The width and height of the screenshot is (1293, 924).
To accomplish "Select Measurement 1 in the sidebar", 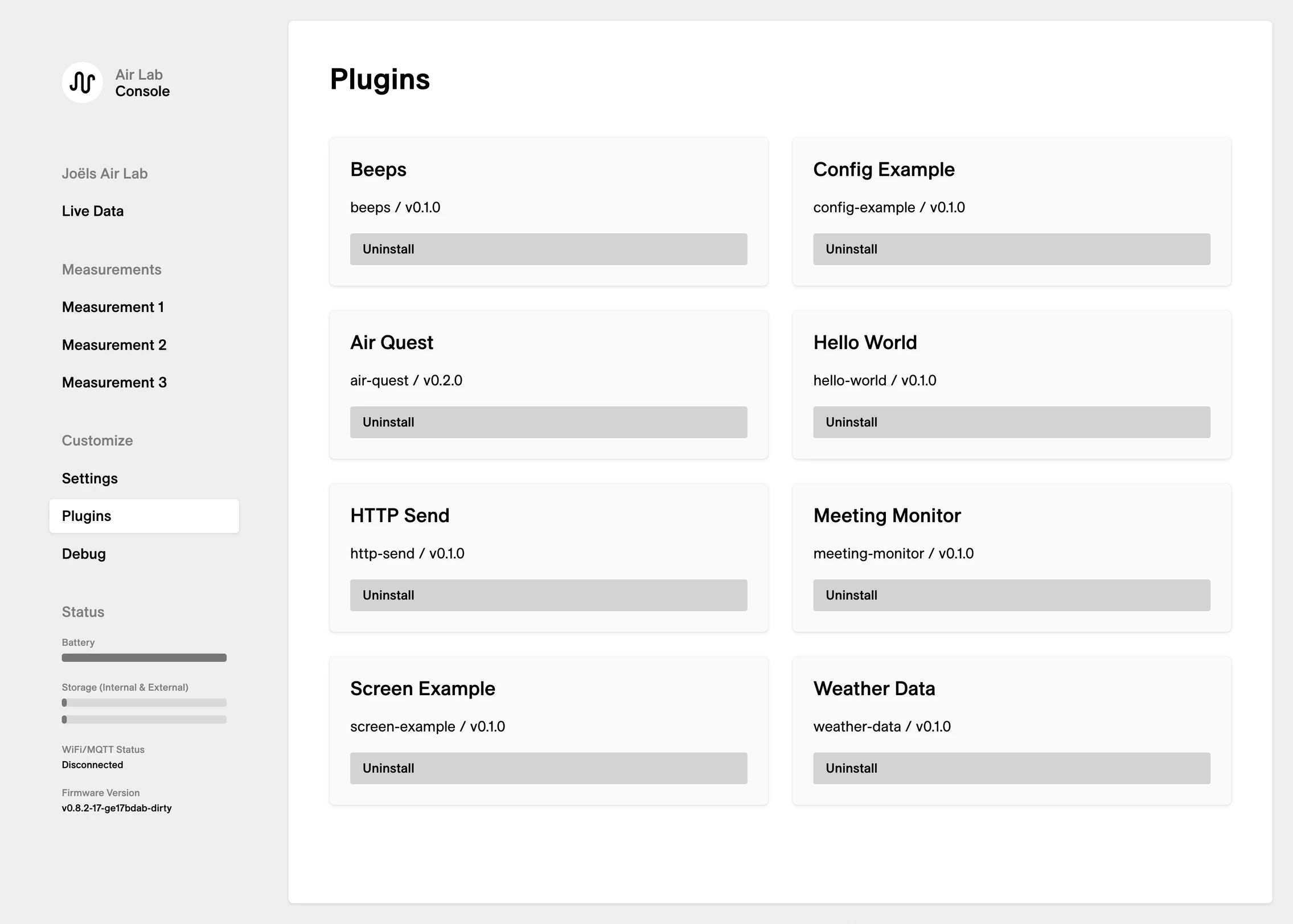I will 113,307.
